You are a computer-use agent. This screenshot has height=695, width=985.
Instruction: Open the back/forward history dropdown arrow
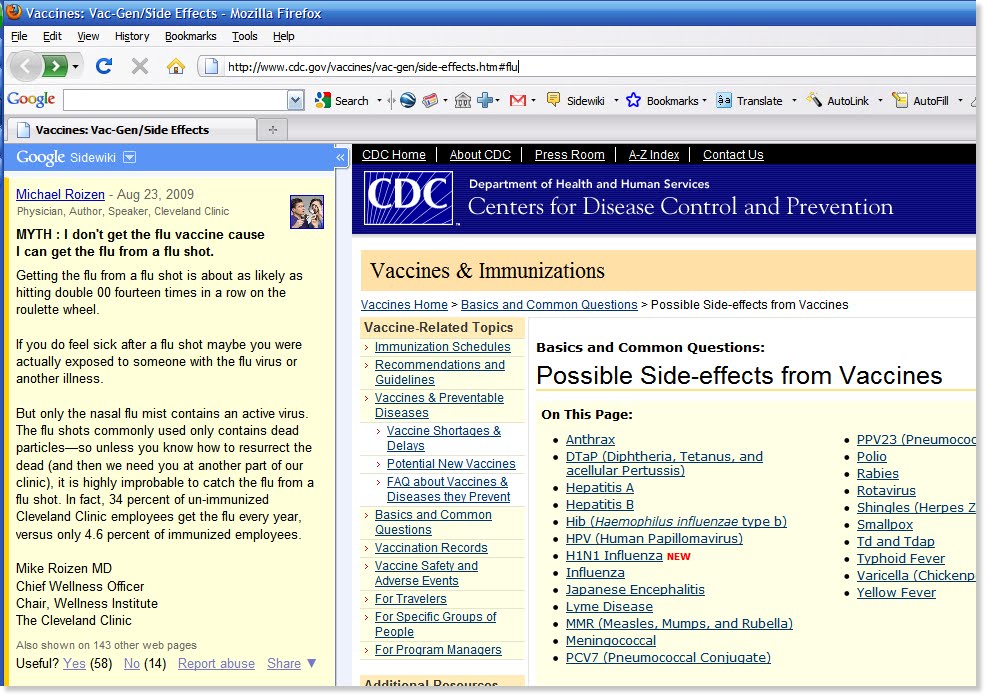pos(75,66)
